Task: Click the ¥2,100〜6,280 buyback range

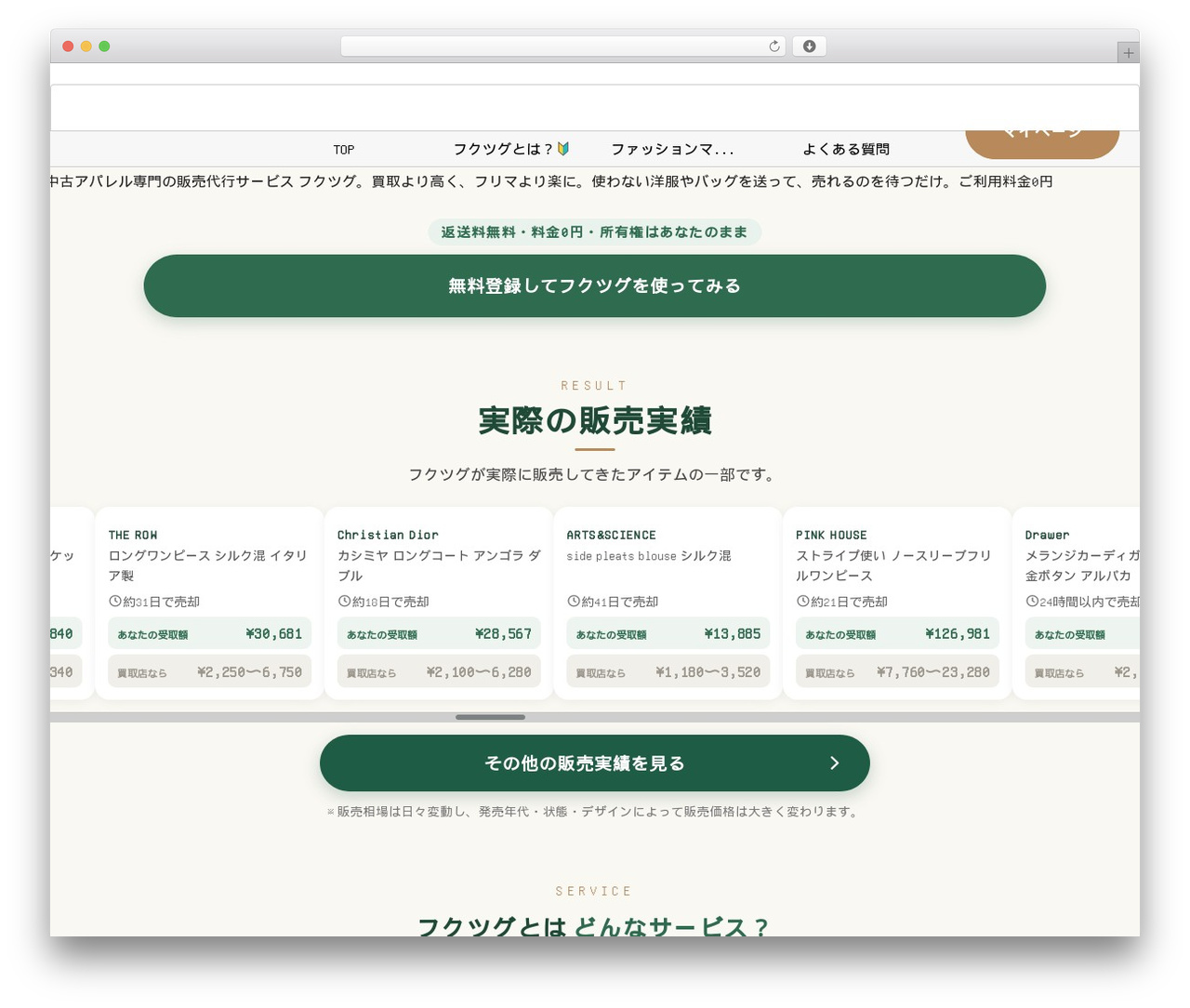Action: click(x=479, y=672)
